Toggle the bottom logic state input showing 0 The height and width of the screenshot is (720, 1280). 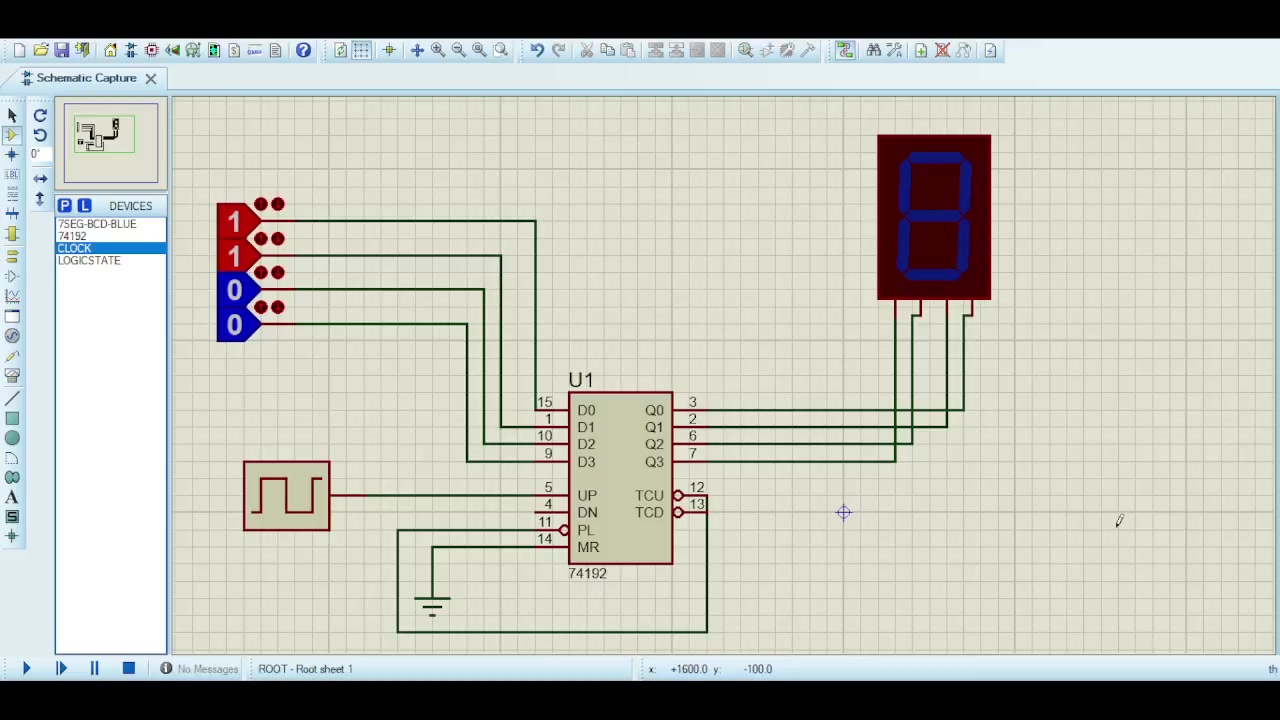[x=234, y=324]
